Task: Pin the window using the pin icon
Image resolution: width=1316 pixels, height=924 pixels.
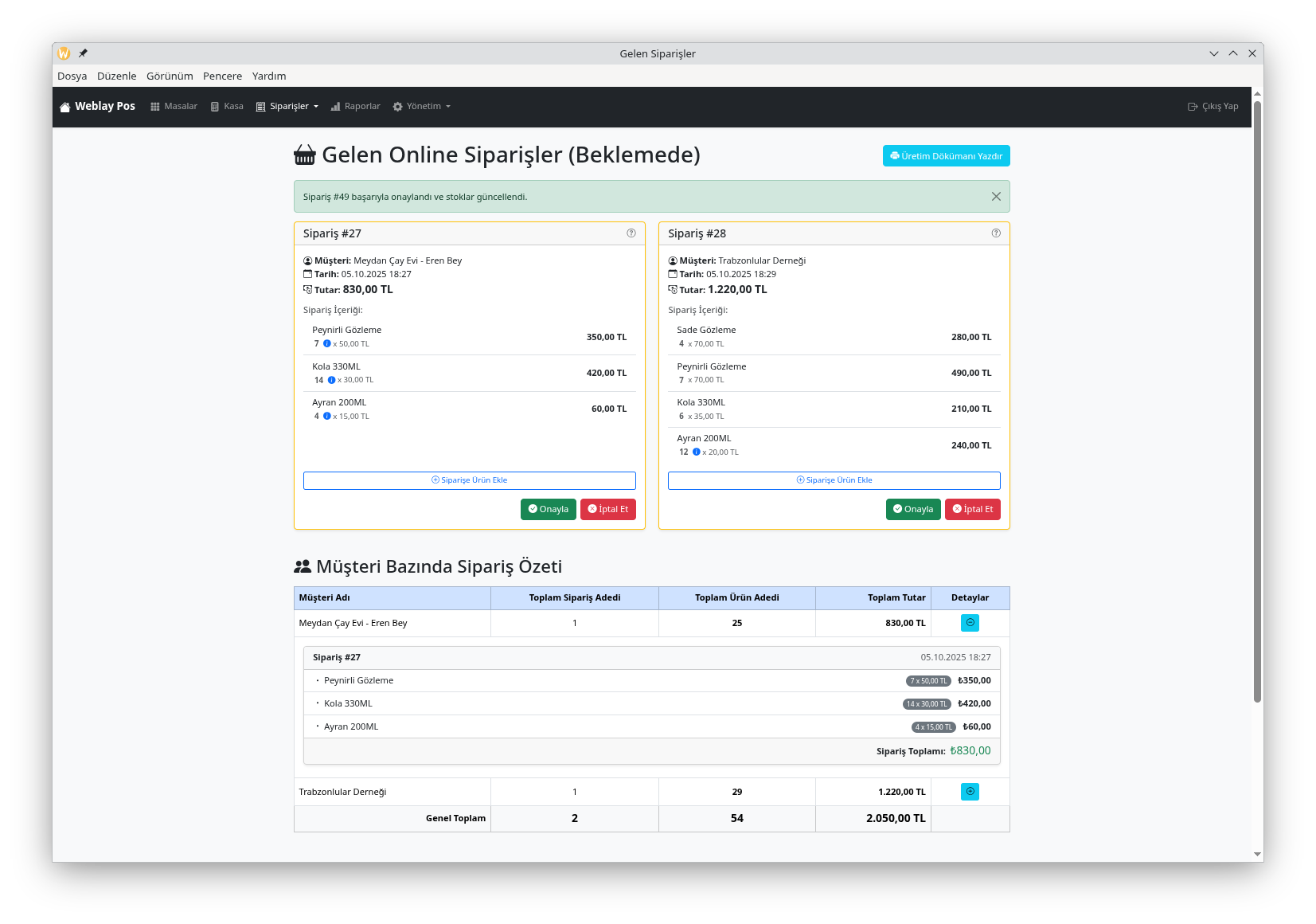Action: 83,53
